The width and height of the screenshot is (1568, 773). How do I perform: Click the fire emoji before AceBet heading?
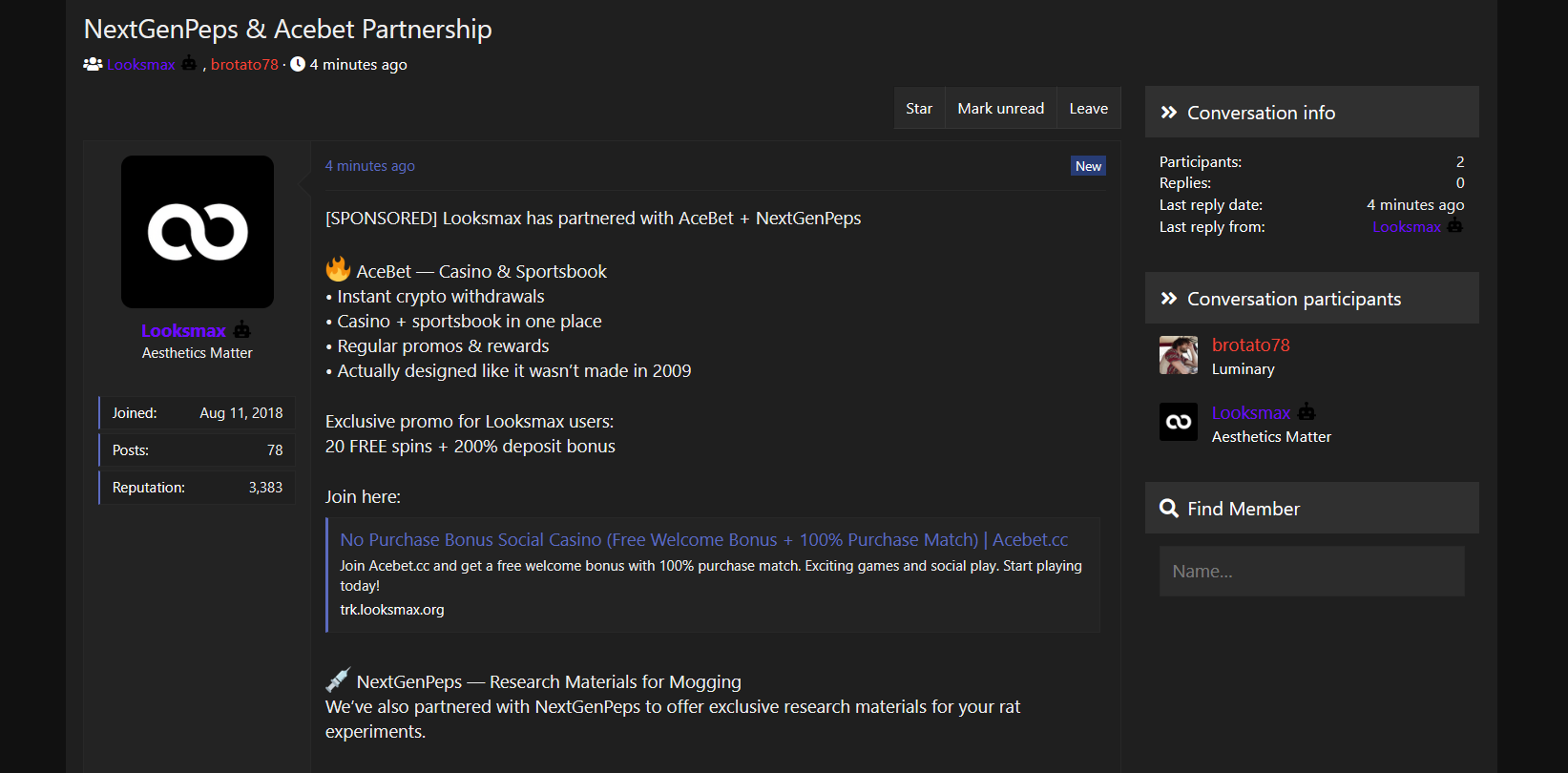pos(338,269)
